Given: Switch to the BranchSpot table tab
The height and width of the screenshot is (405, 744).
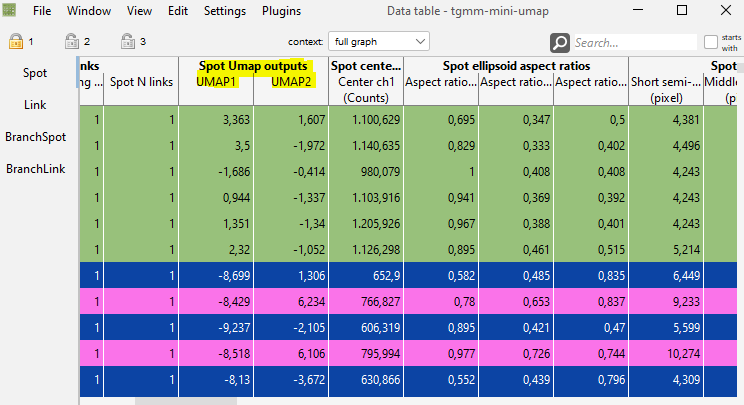Looking at the screenshot, I should coord(36,137).
